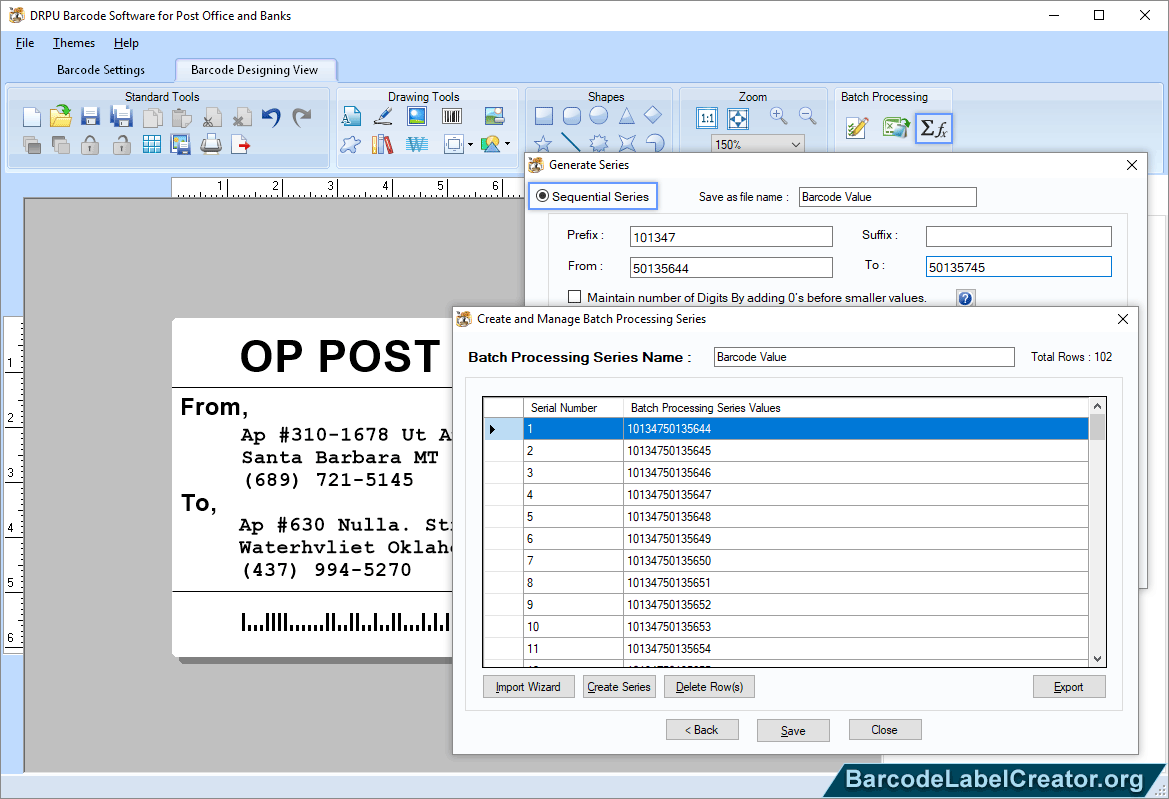
Task: Redo the last undone action
Action: coord(302,117)
